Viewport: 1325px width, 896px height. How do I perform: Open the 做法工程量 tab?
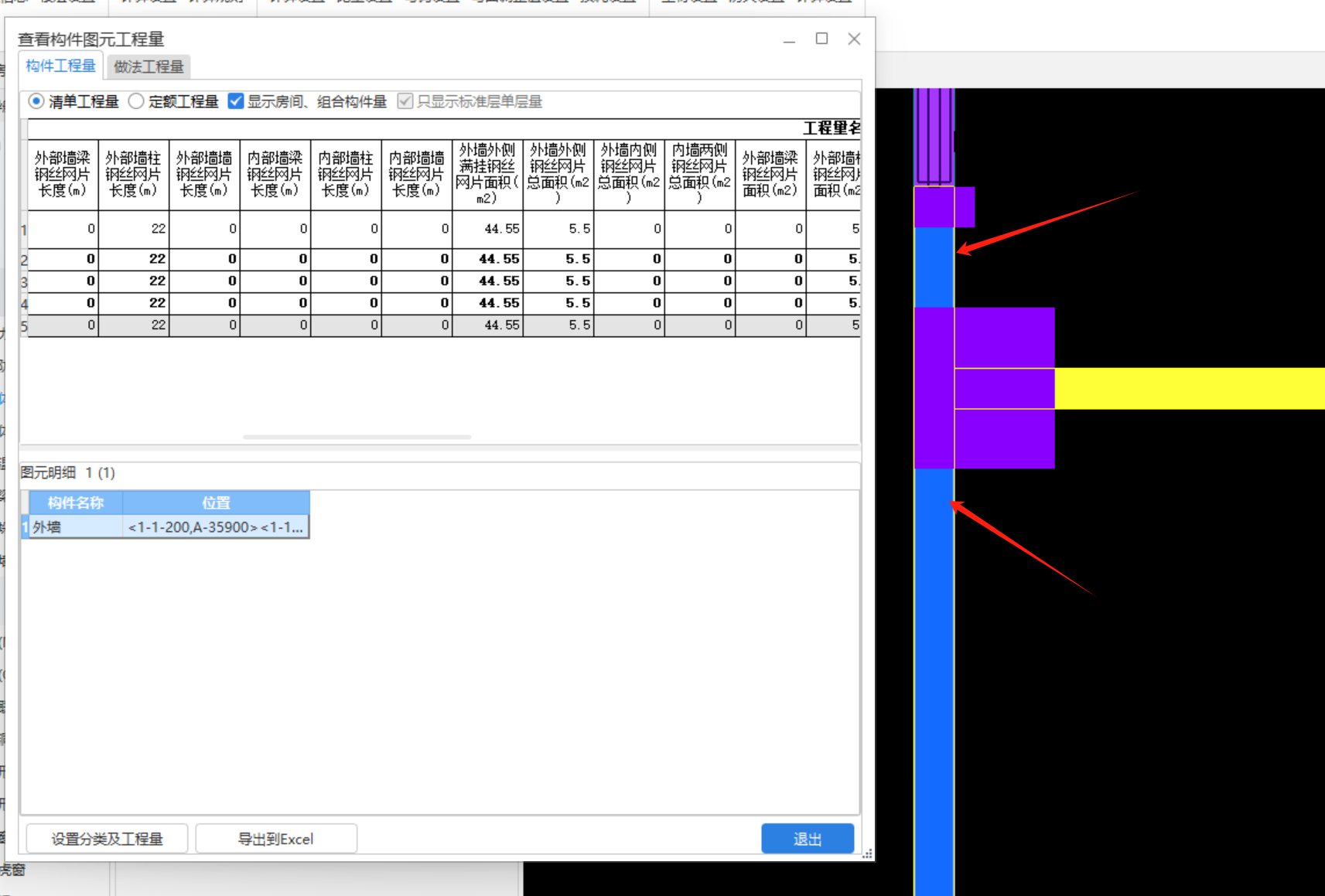click(x=149, y=66)
